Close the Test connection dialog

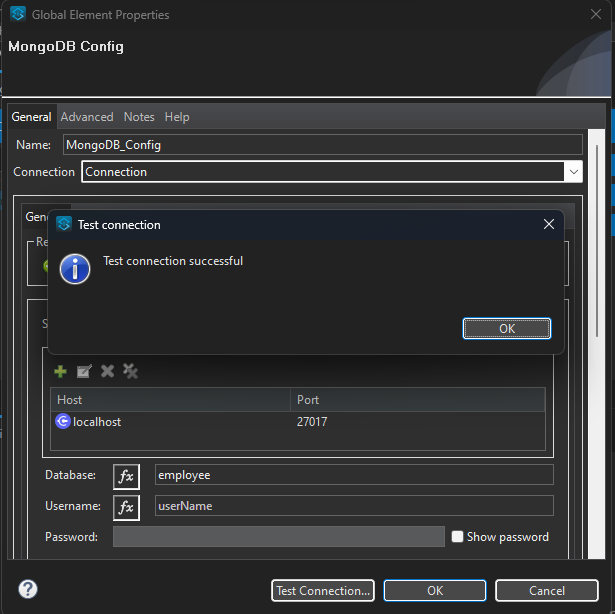point(548,225)
